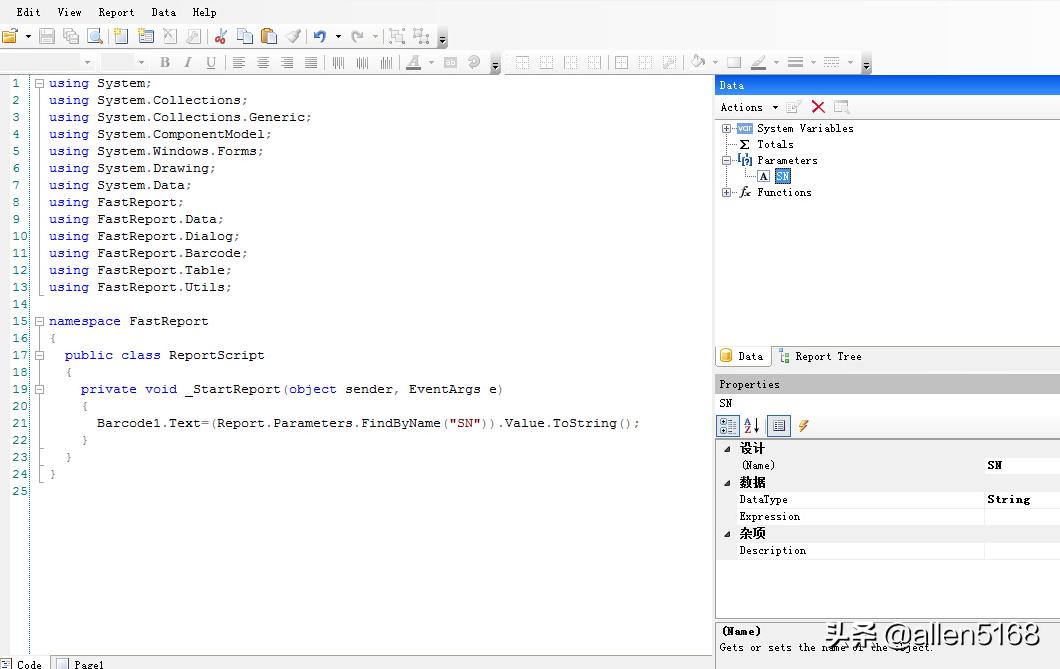
Task: Open Property Pages icon in Properties
Action: coord(779,426)
